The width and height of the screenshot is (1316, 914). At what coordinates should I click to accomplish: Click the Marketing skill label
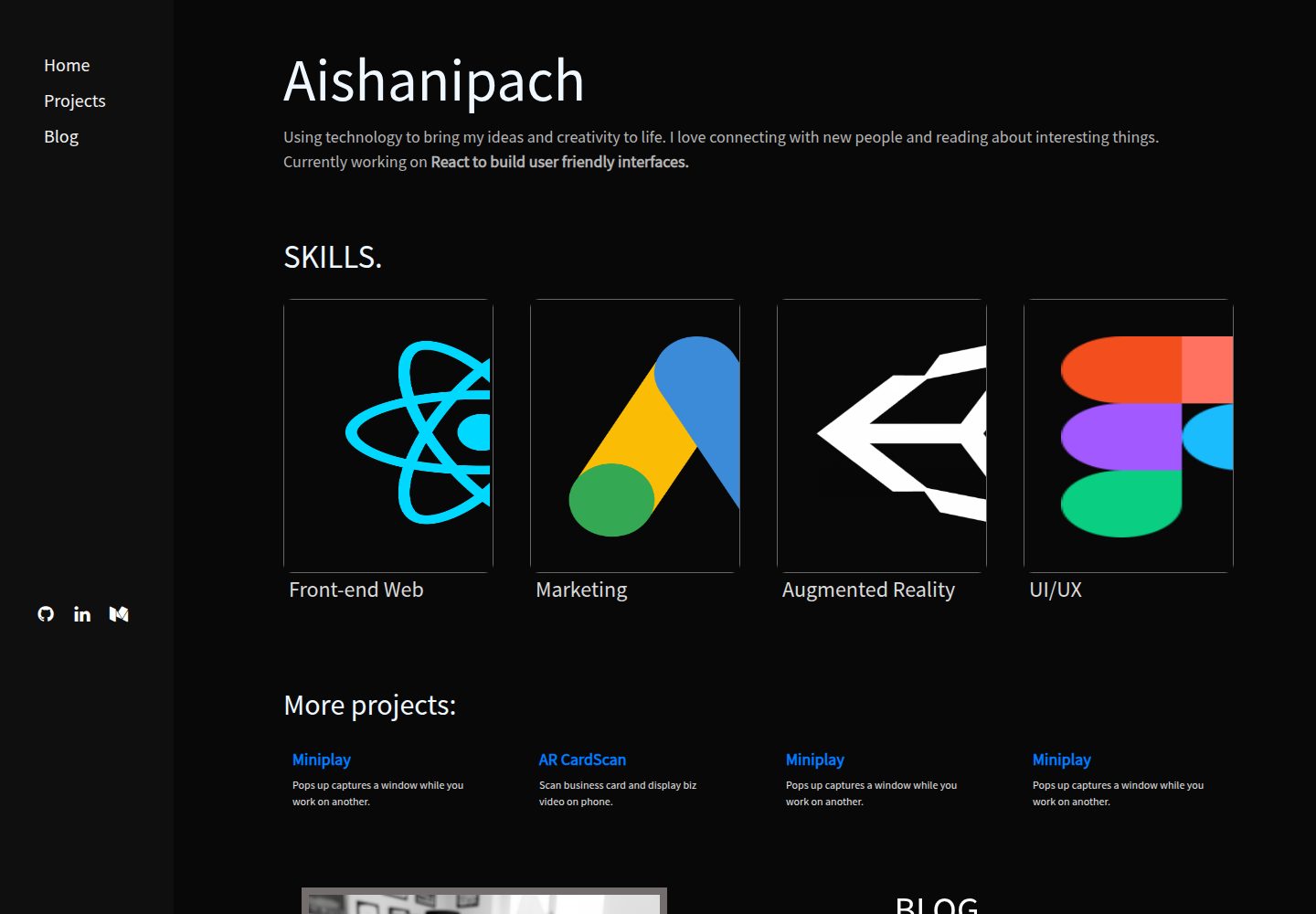581,590
